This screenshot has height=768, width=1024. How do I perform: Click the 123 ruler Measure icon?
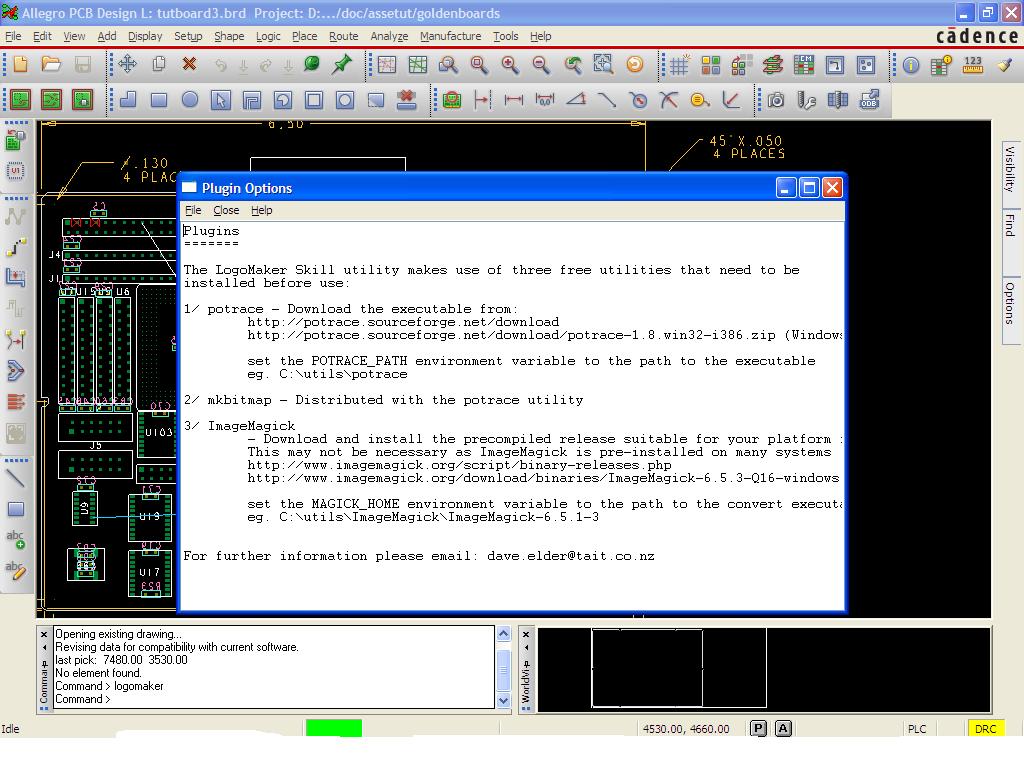[973, 65]
